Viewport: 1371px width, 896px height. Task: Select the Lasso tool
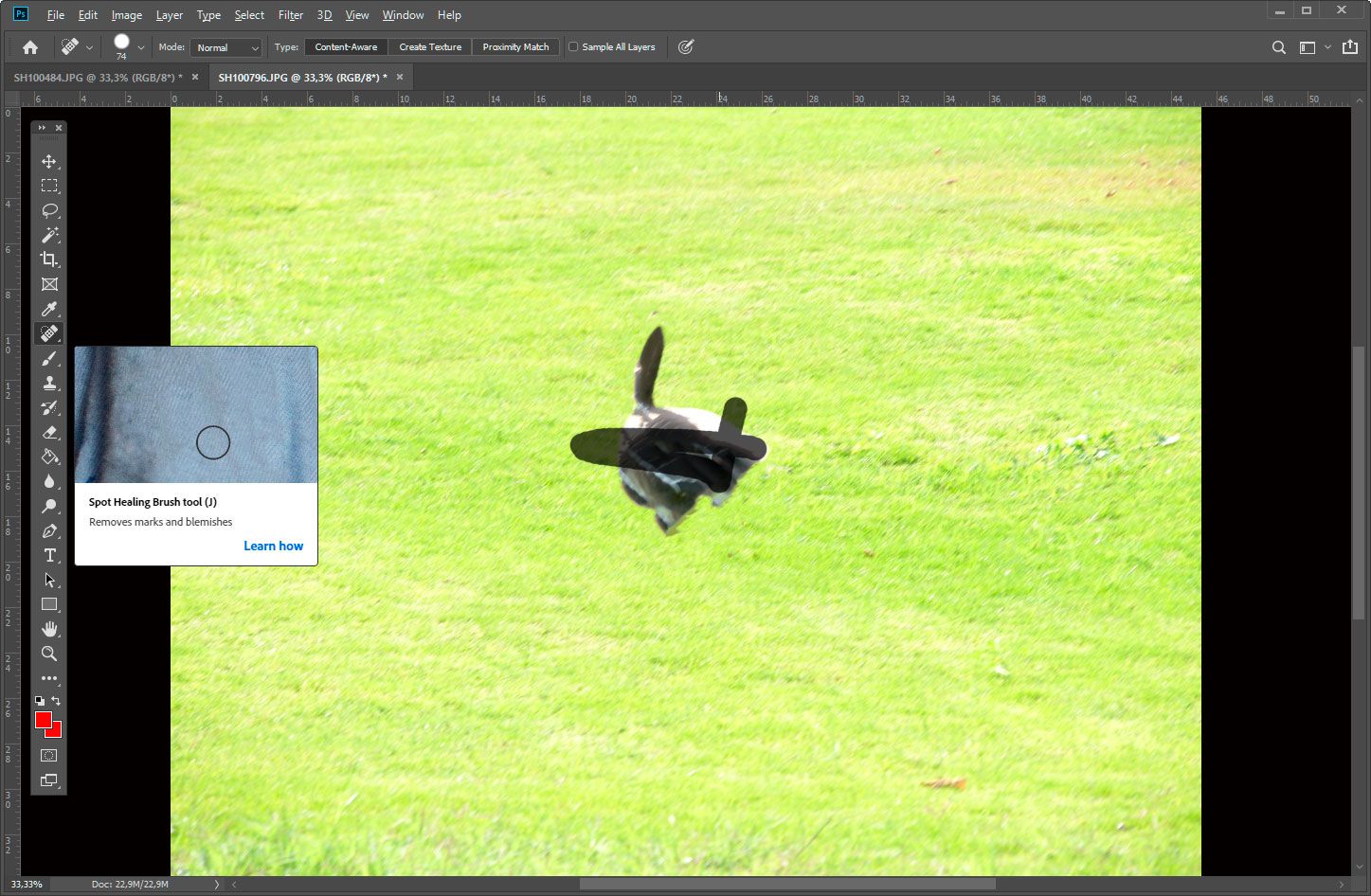tap(49, 210)
